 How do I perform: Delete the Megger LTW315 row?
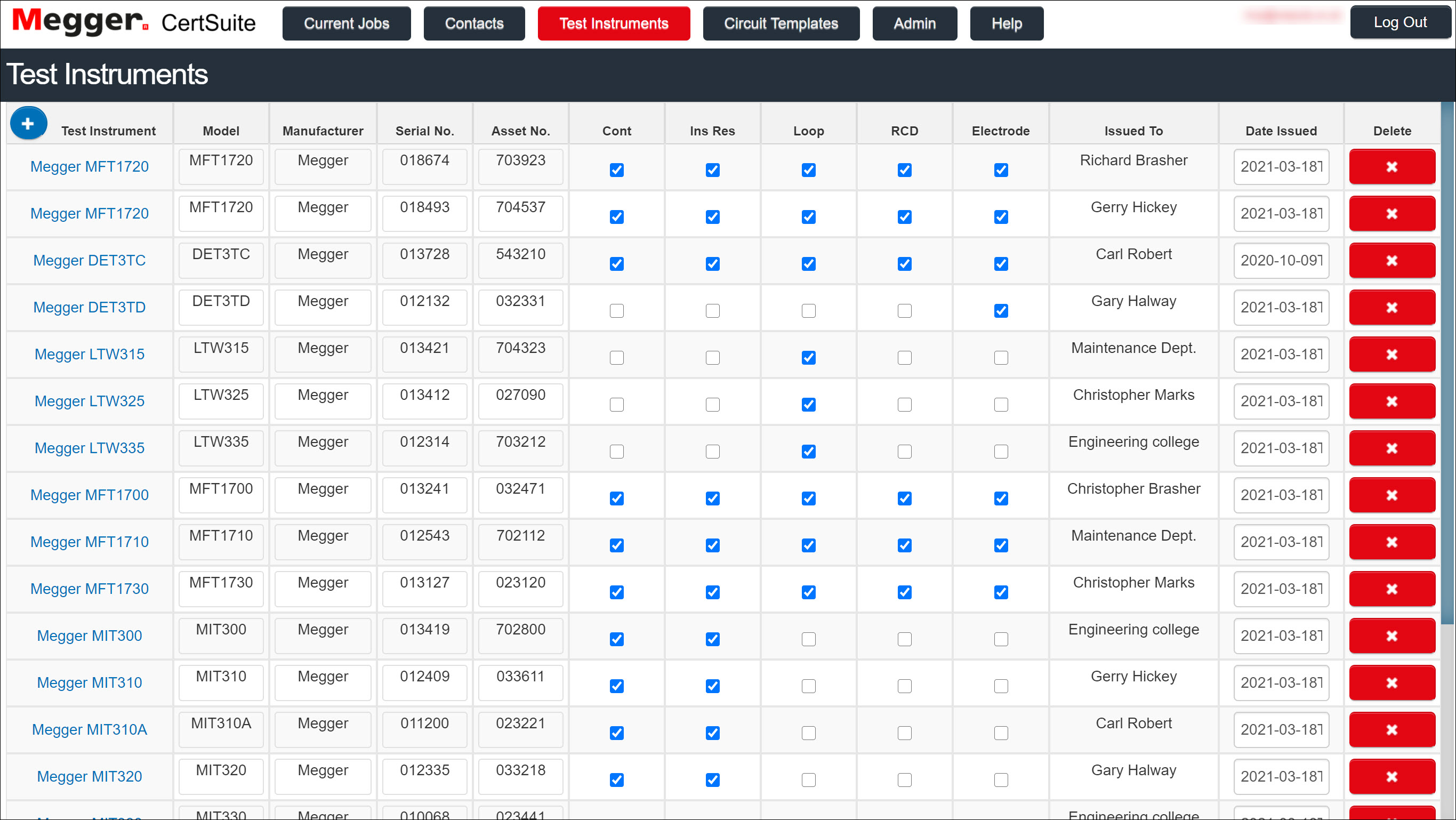coord(1391,355)
